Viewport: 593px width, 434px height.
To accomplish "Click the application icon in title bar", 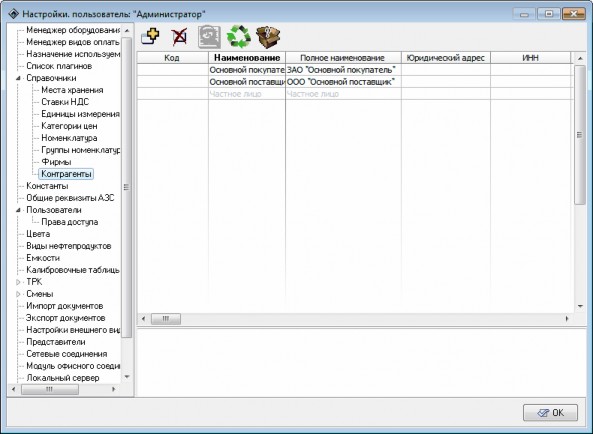I will coord(14,14).
